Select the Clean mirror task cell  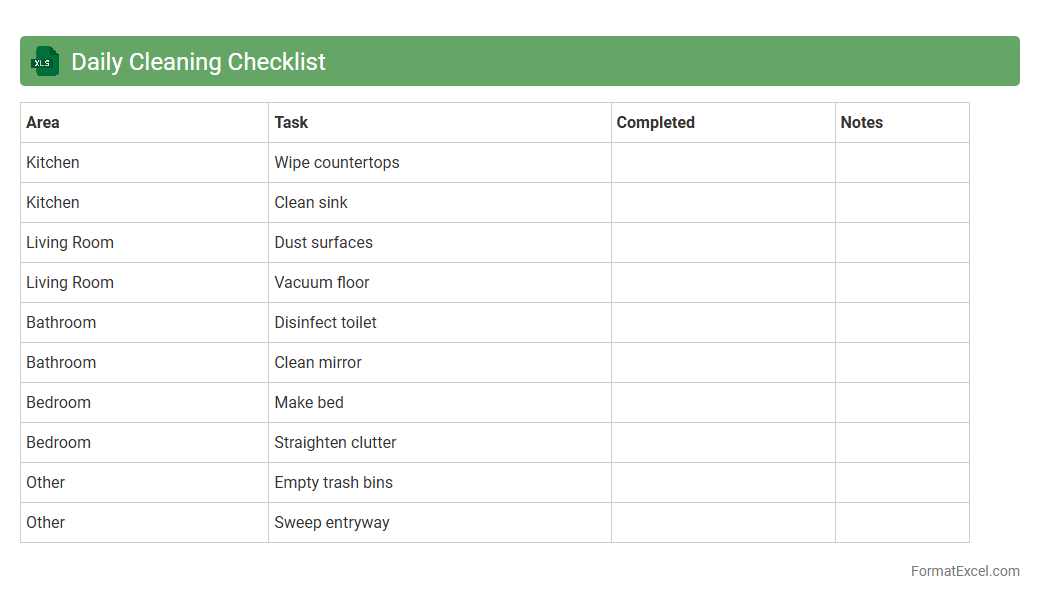tap(318, 362)
